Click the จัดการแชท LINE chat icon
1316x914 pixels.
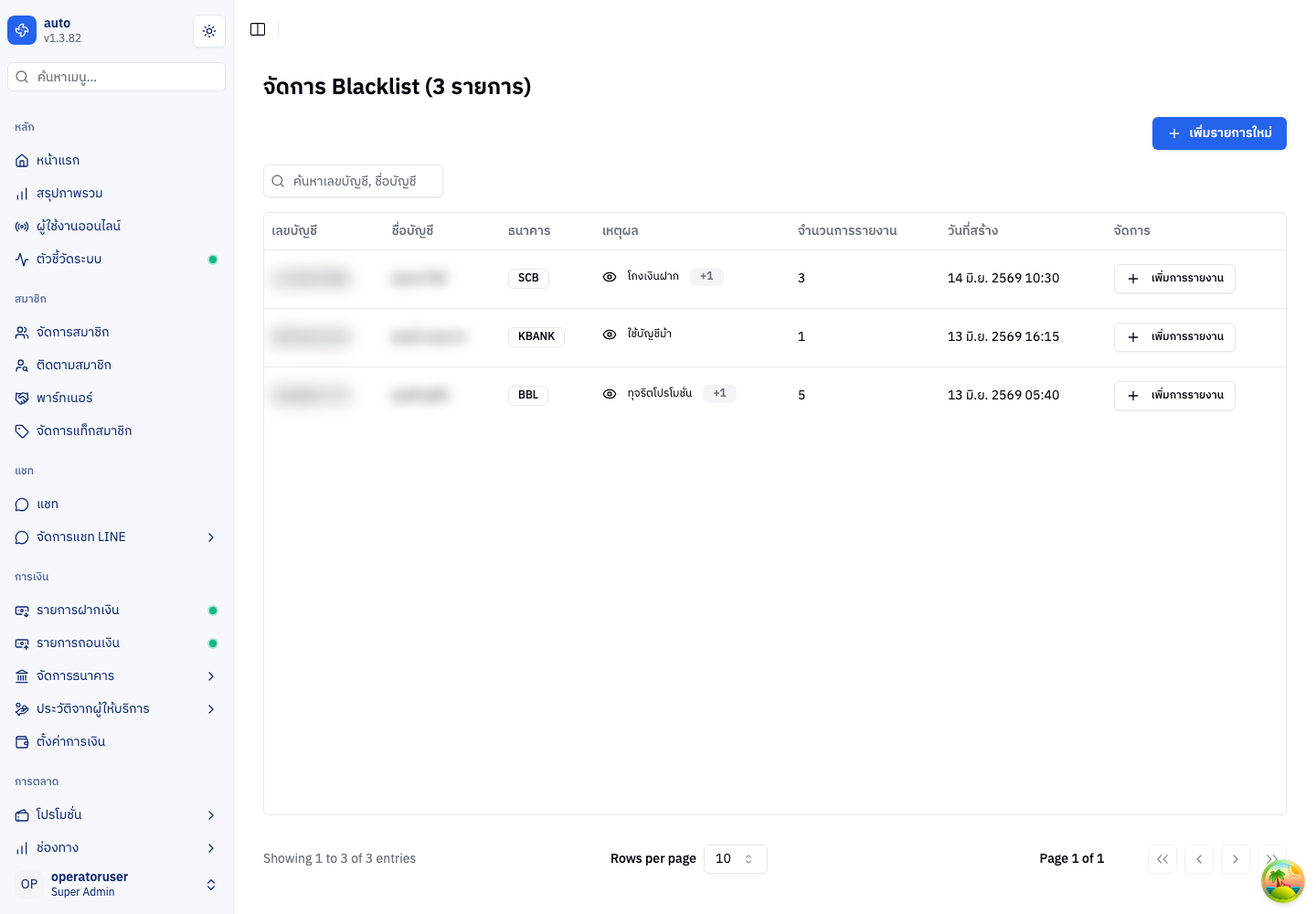(22, 537)
